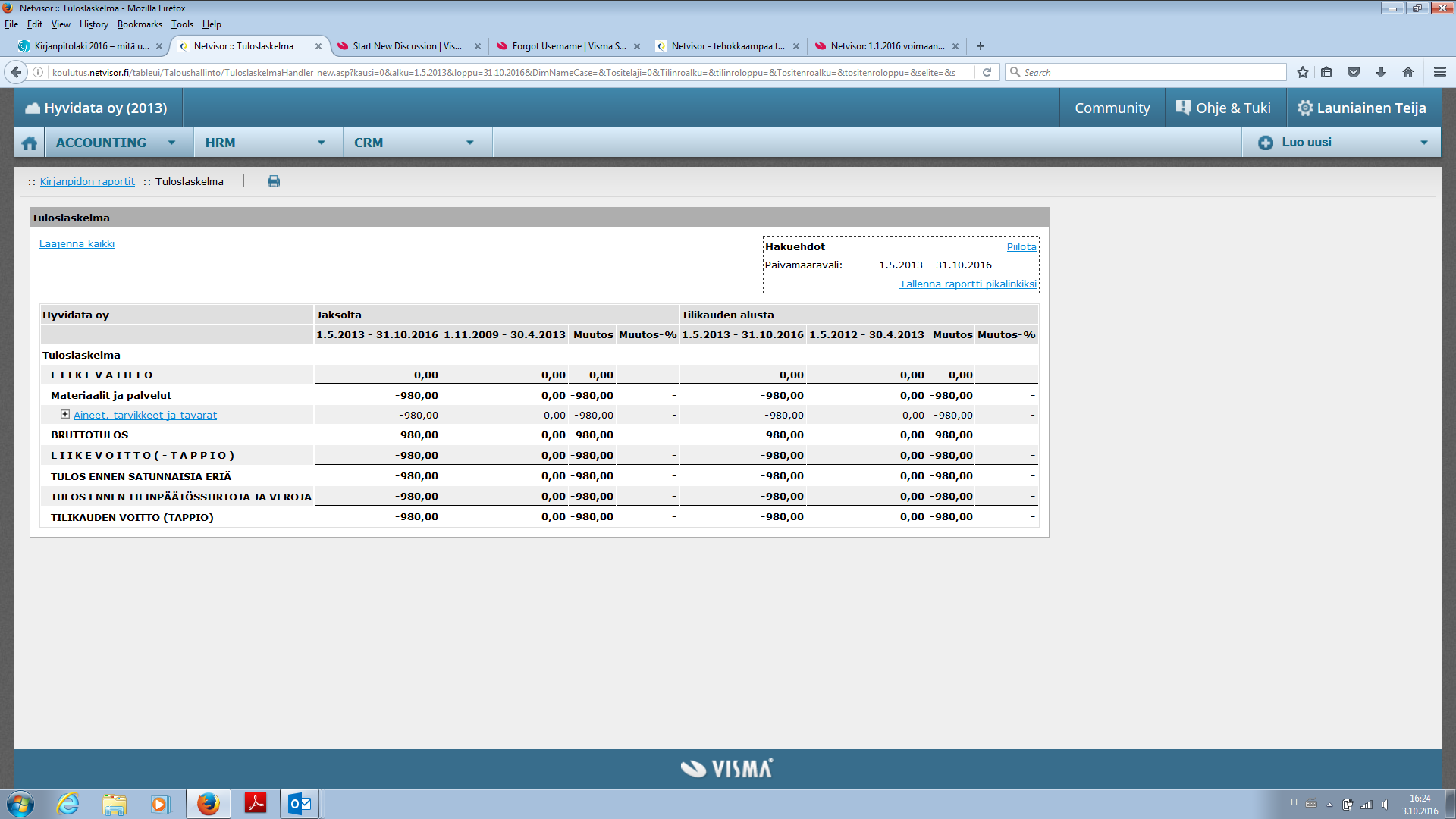
Task: Click the printer icon next to Tuloslaskelma
Action: (x=274, y=181)
